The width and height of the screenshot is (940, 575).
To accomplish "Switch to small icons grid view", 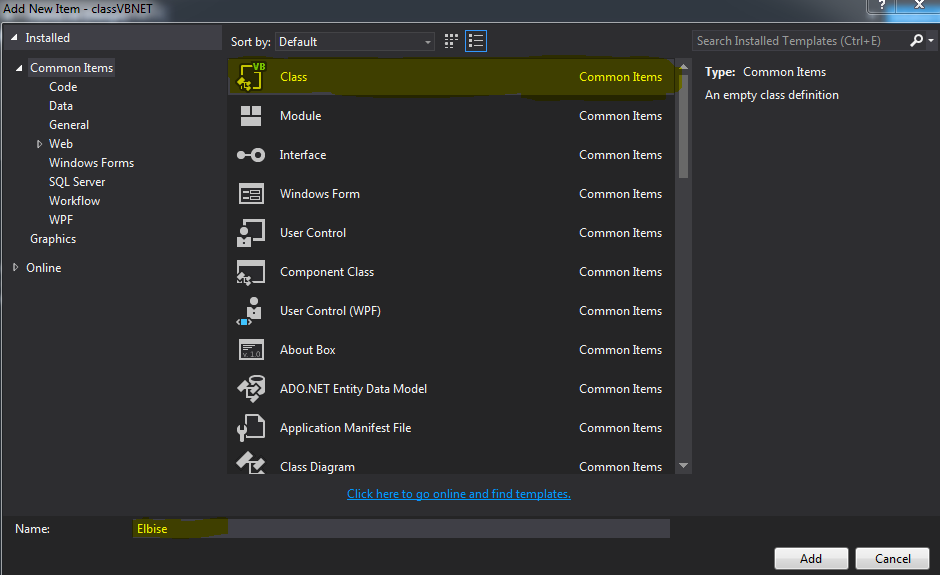I will pyautogui.click(x=451, y=41).
